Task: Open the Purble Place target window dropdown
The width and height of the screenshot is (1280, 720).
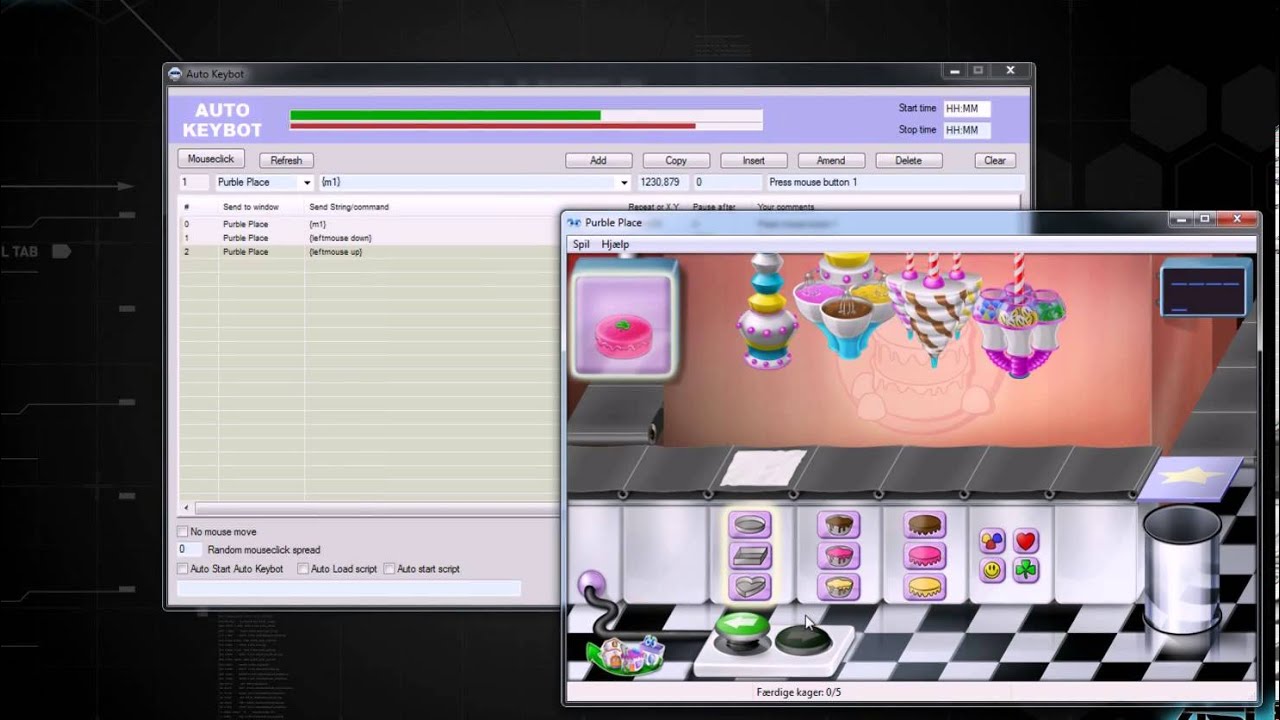Action: pos(305,183)
